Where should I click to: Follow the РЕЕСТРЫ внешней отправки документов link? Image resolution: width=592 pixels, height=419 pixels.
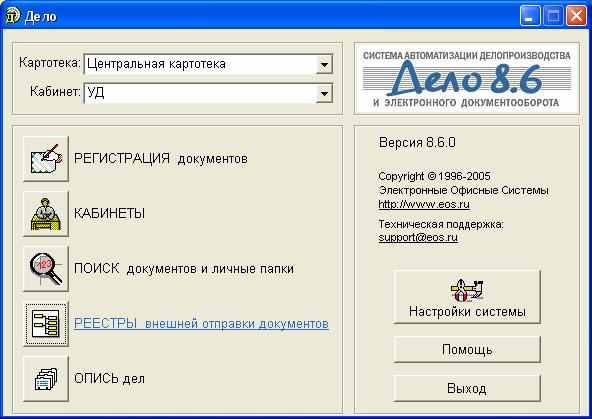201,324
